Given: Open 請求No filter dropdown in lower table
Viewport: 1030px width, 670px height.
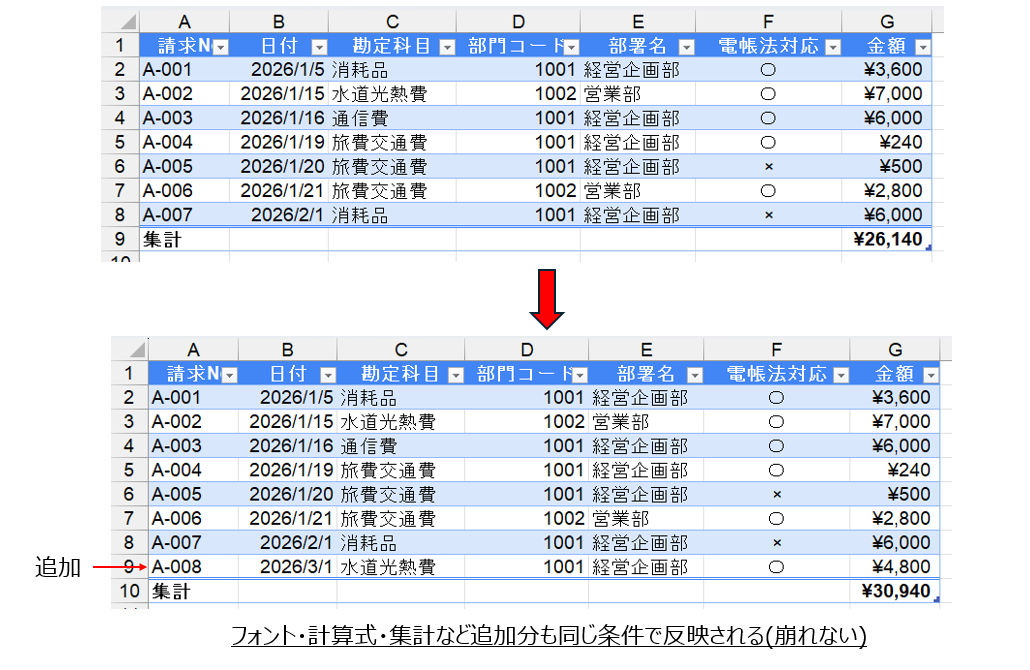Looking at the screenshot, I should pyautogui.click(x=231, y=375).
